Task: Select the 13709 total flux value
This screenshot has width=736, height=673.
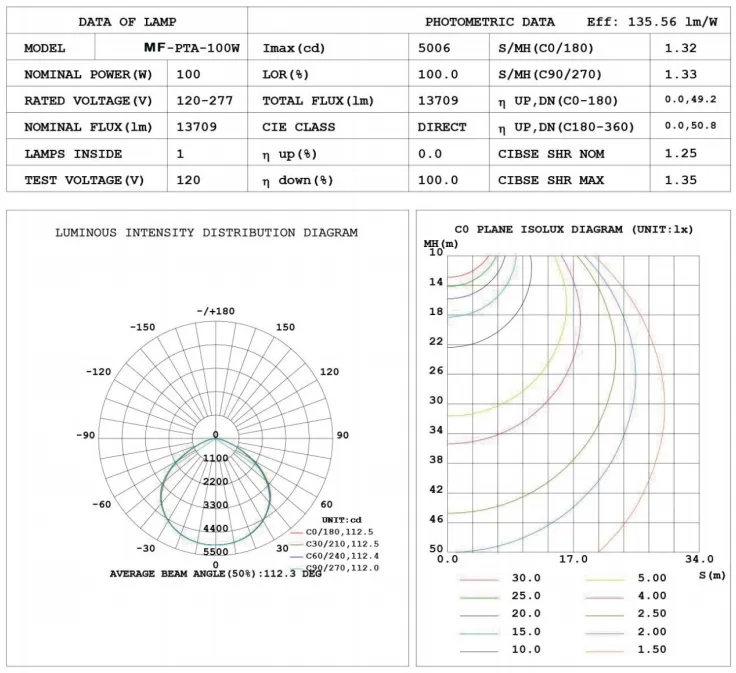Action: (x=438, y=101)
